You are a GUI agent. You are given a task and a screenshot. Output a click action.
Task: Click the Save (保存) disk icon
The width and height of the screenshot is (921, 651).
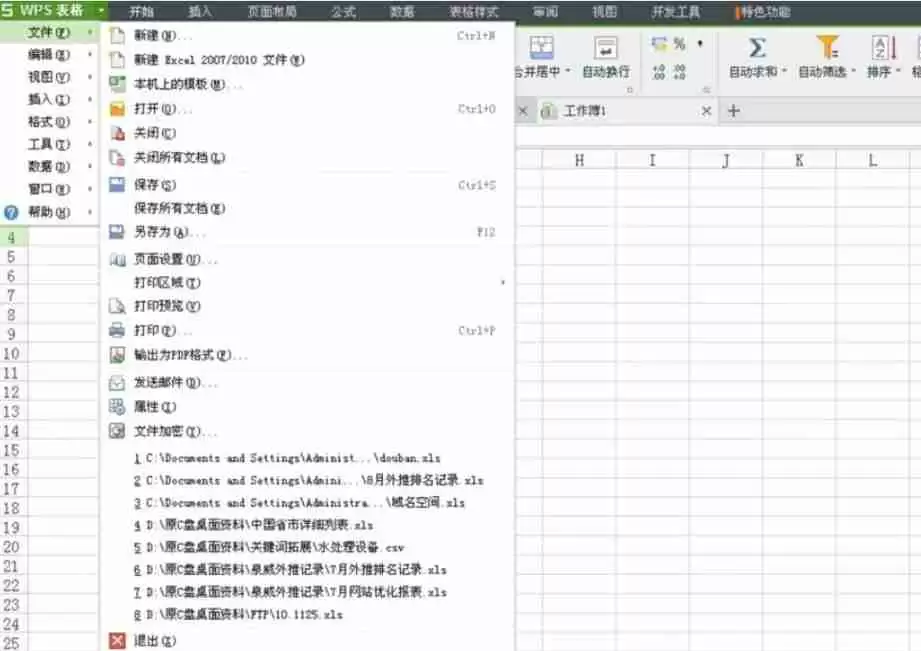[116, 184]
